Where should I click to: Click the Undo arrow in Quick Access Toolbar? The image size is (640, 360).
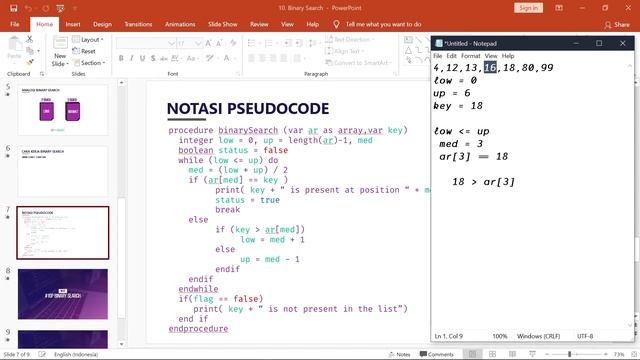[x=28, y=8]
